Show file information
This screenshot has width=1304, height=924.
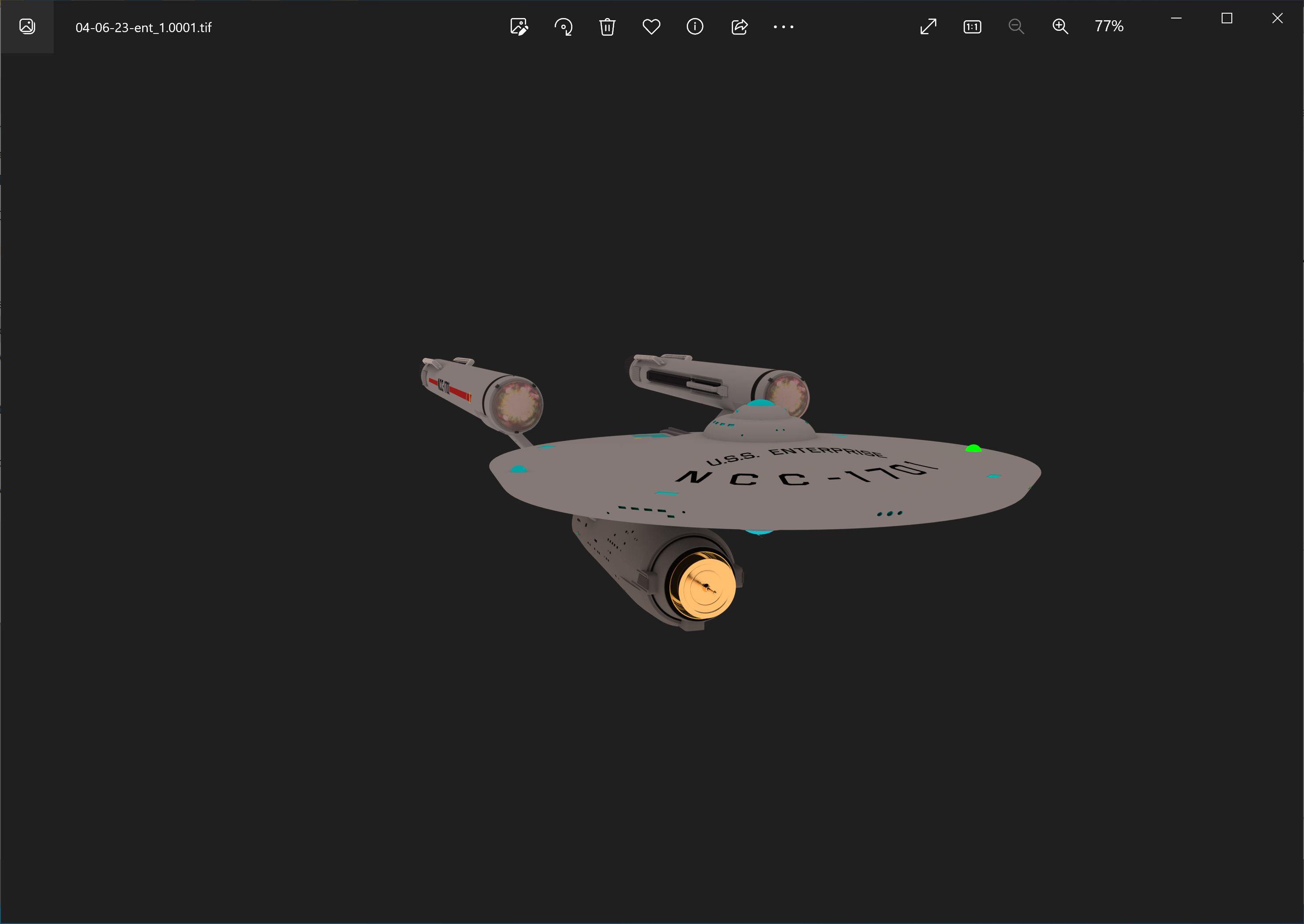coord(695,27)
